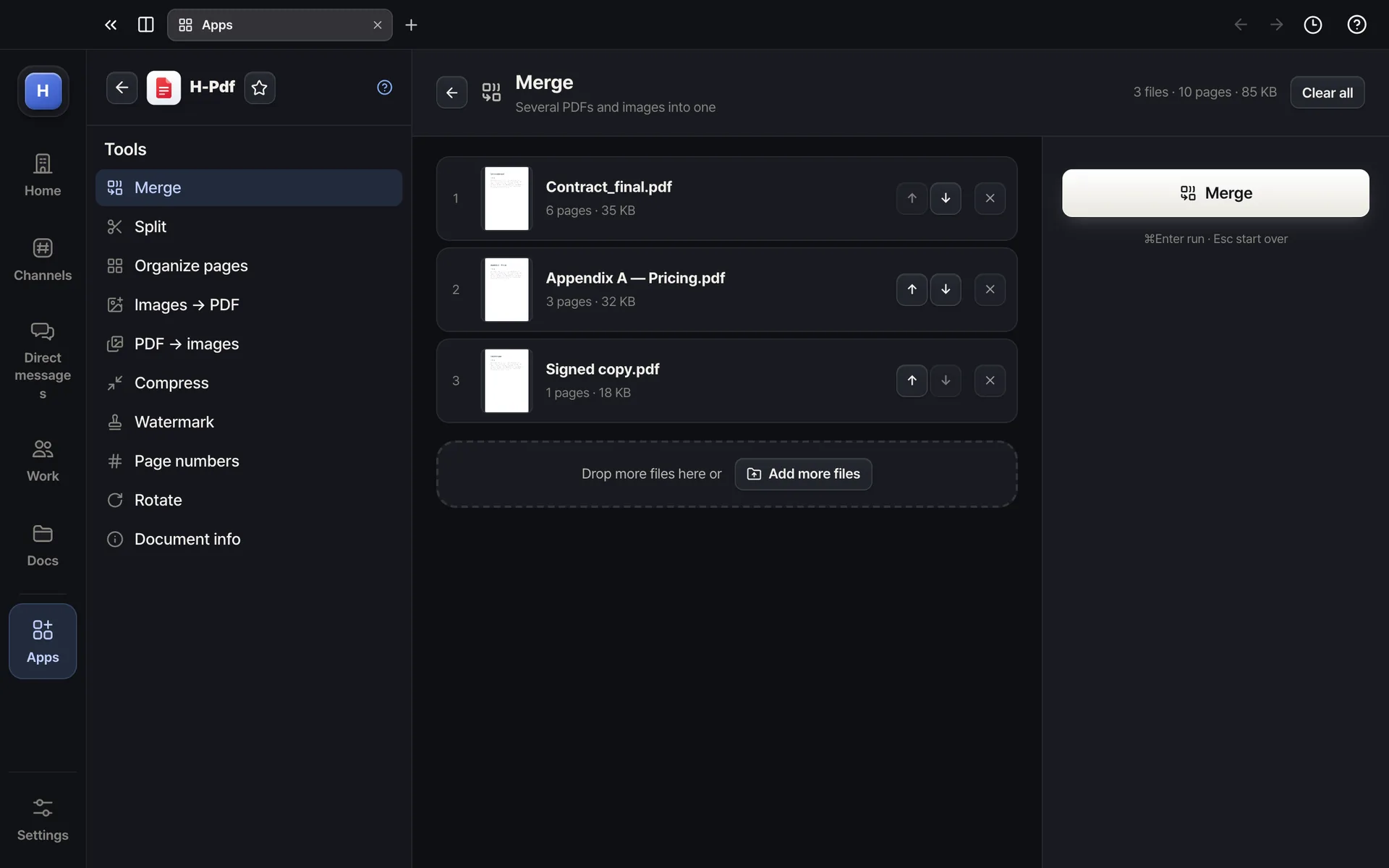This screenshot has height=868, width=1389.
Task: Close the Apps tab
Action: point(377,25)
